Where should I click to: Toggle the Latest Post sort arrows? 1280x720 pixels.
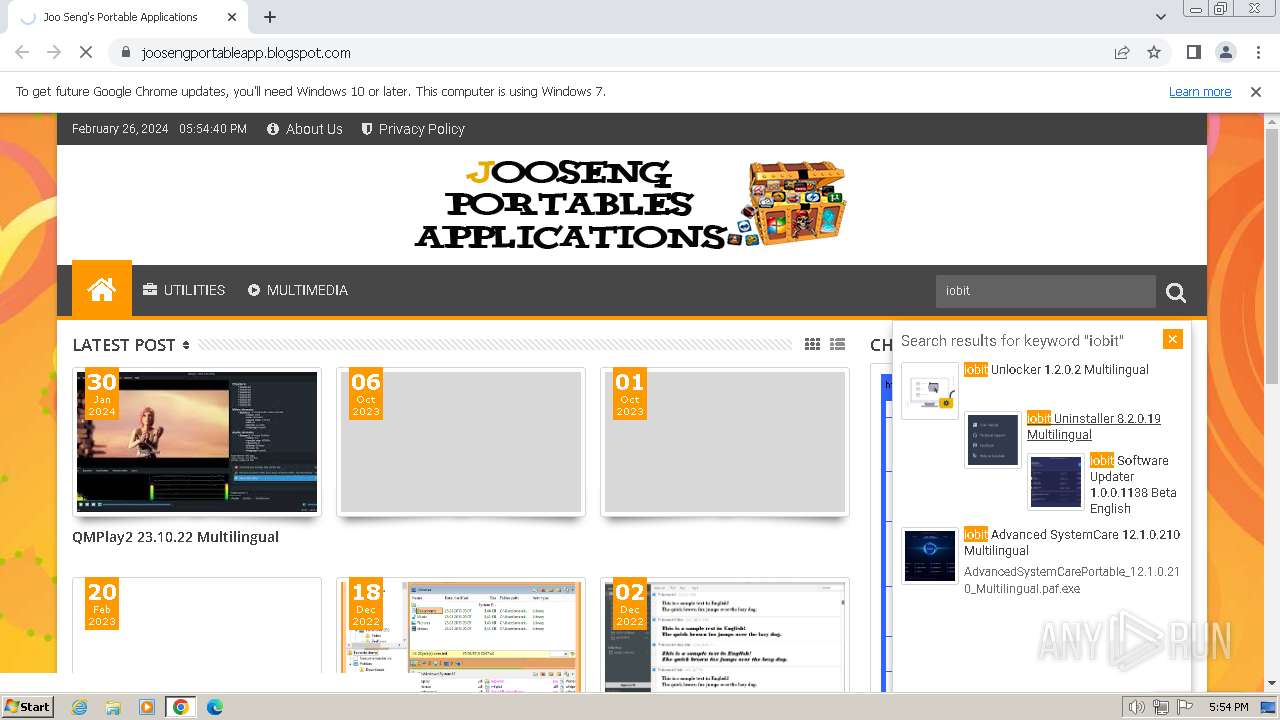(186, 345)
